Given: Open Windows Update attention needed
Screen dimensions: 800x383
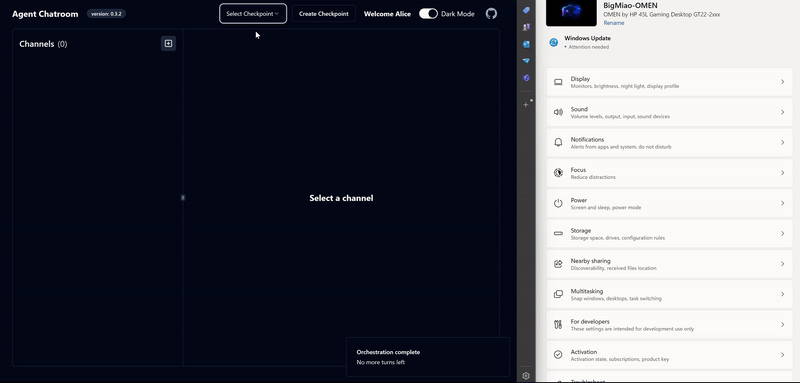Looking at the screenshot, I should 587,42.
